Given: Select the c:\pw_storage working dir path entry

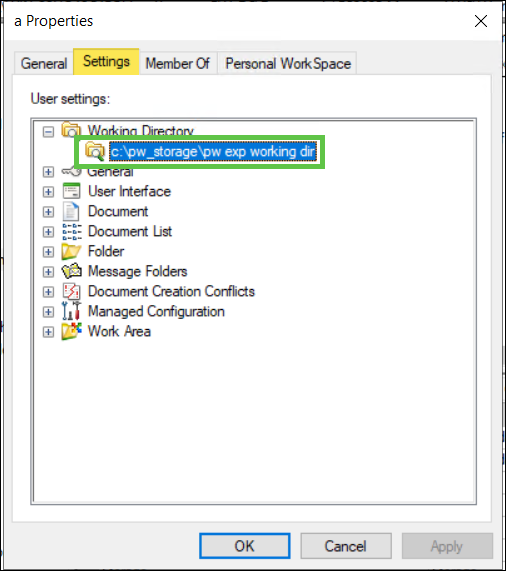Looking at the screenshot, I should pos(213,151).
